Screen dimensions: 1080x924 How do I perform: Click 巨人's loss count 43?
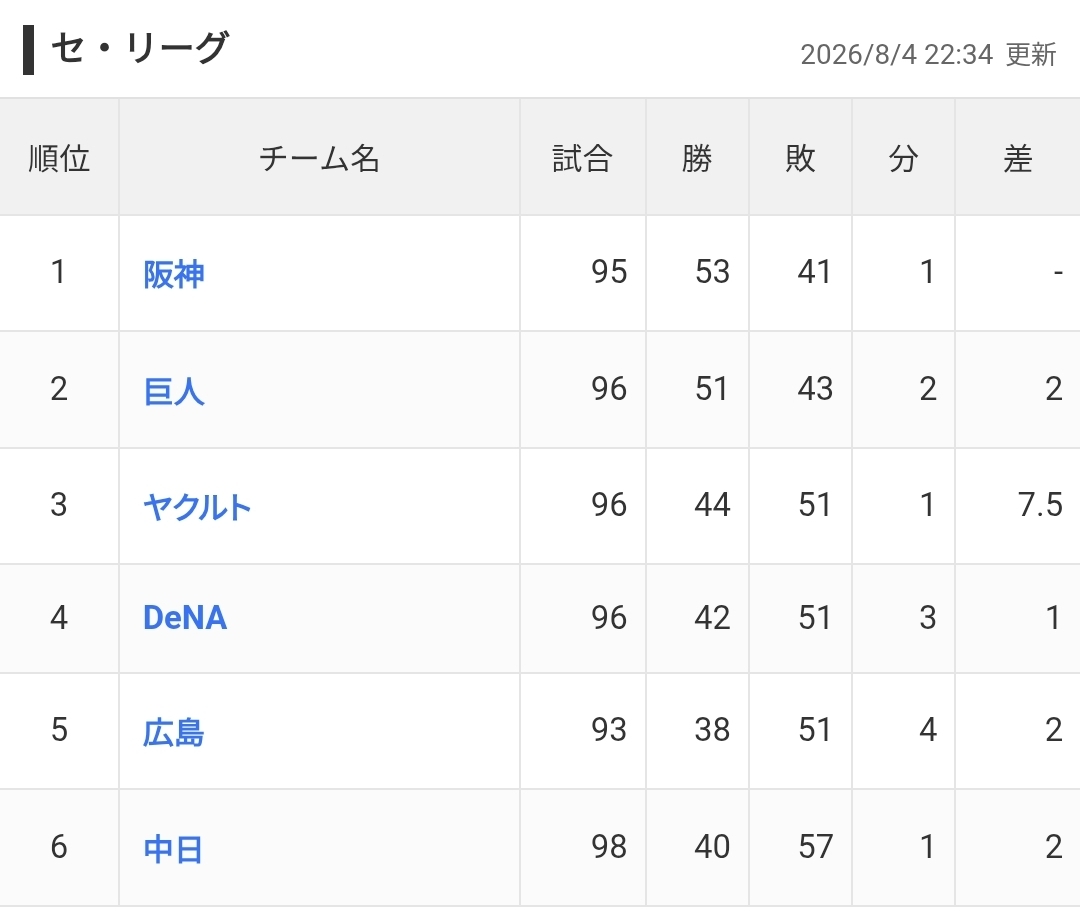[816, 388]
